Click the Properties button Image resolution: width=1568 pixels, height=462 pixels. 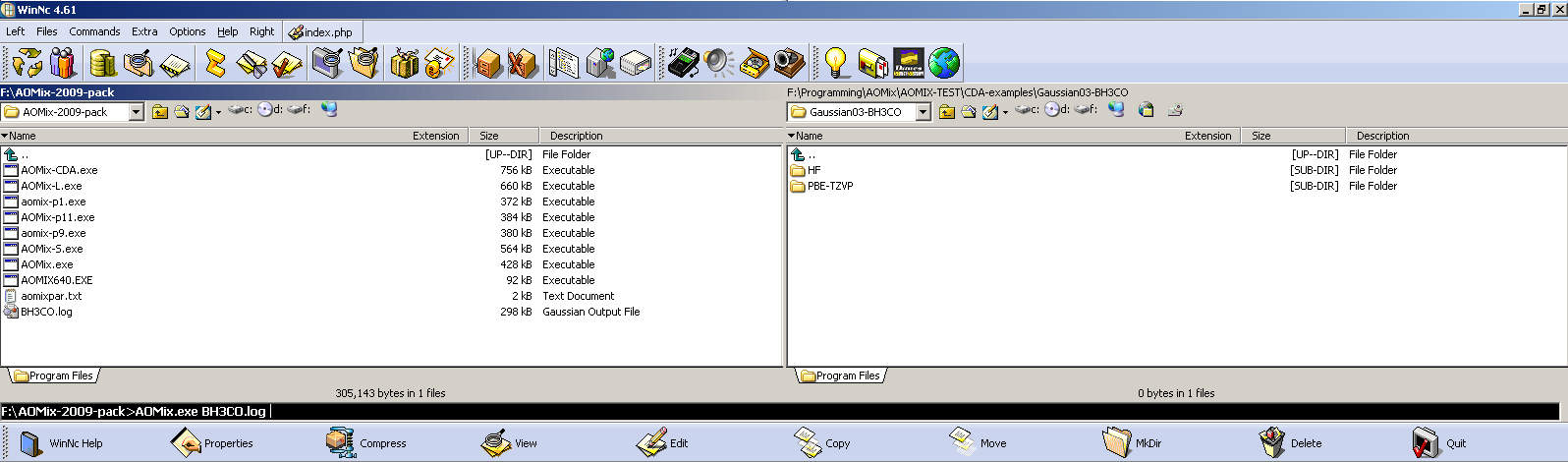click(211, 443)
